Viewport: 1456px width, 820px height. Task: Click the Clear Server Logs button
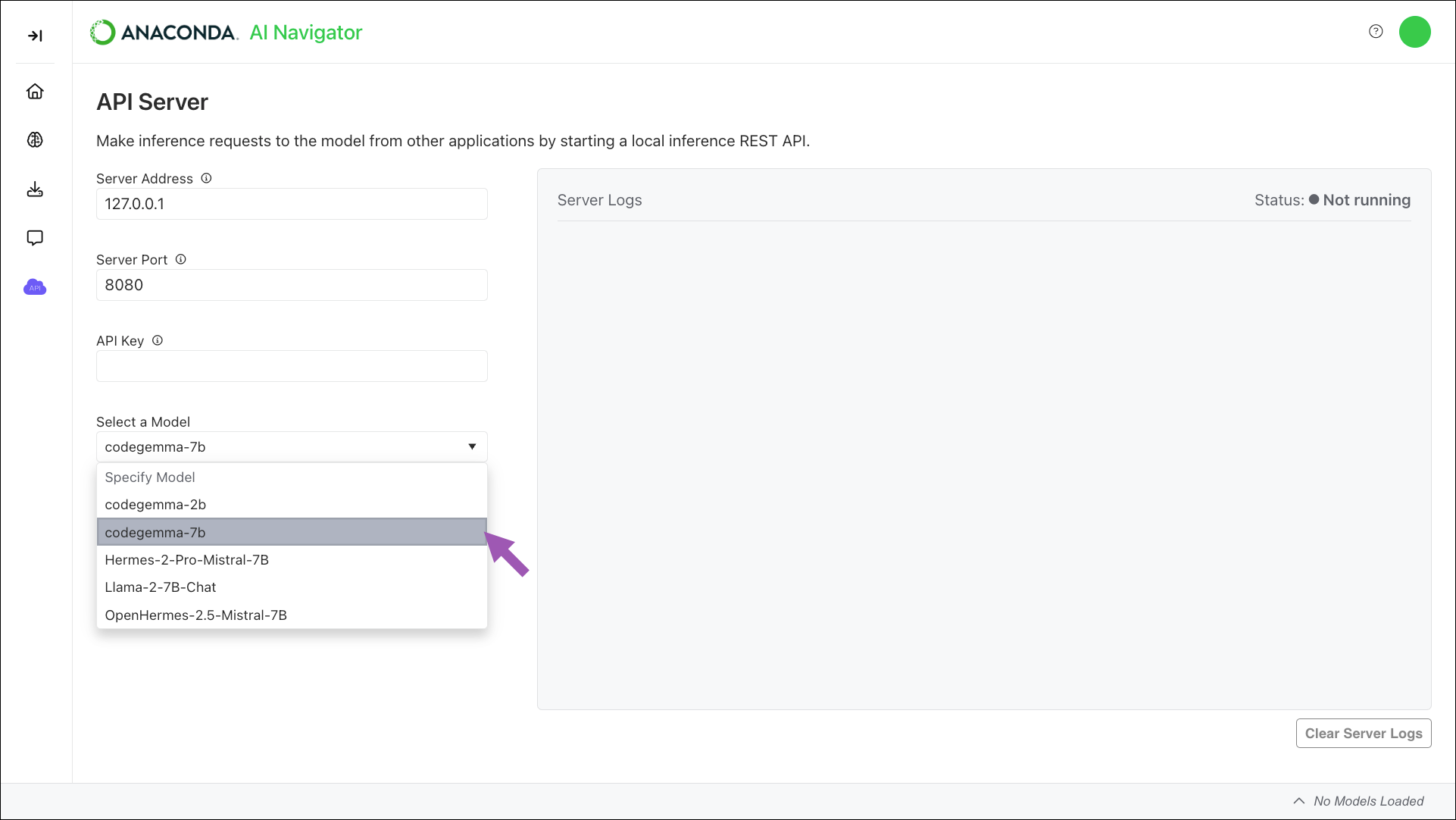click(x=1363, y=733)
